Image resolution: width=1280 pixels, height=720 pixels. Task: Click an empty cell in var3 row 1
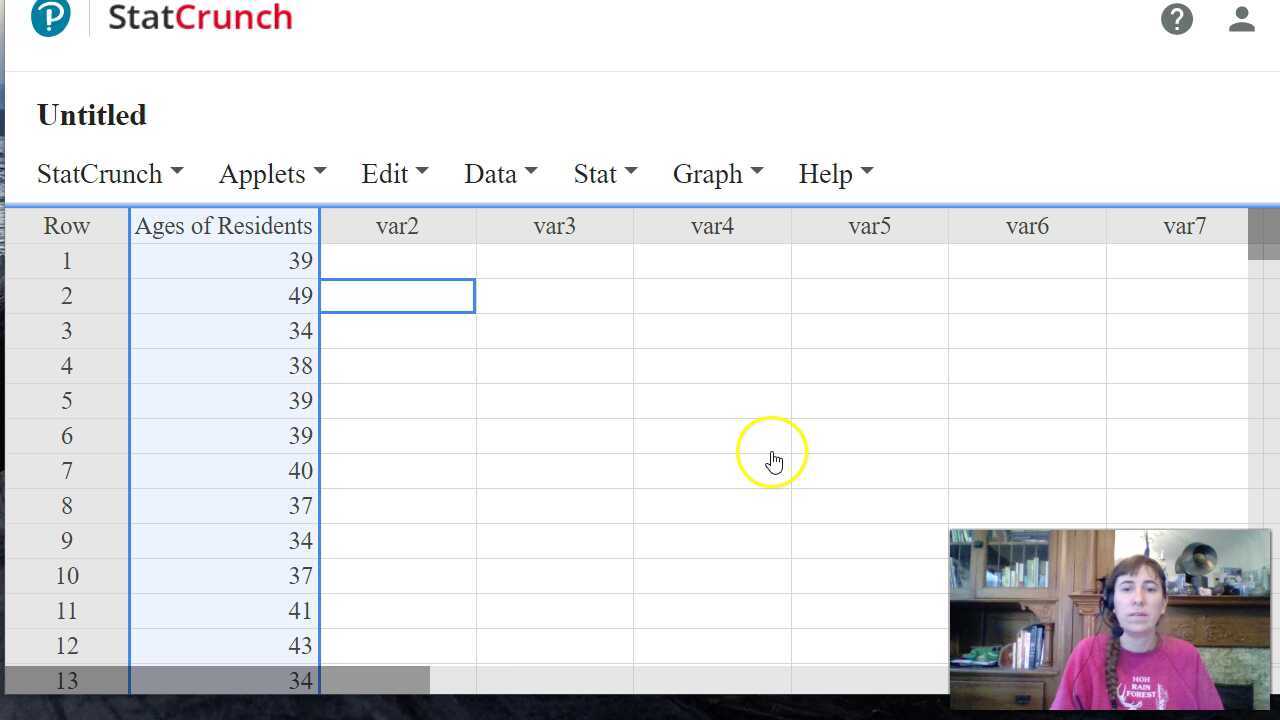tap(554, 260)
